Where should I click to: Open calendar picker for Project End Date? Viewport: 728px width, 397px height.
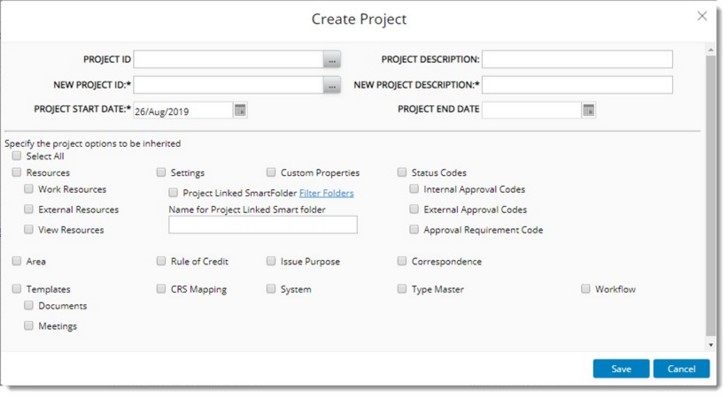pyautogui.click(x=588, y=111)
